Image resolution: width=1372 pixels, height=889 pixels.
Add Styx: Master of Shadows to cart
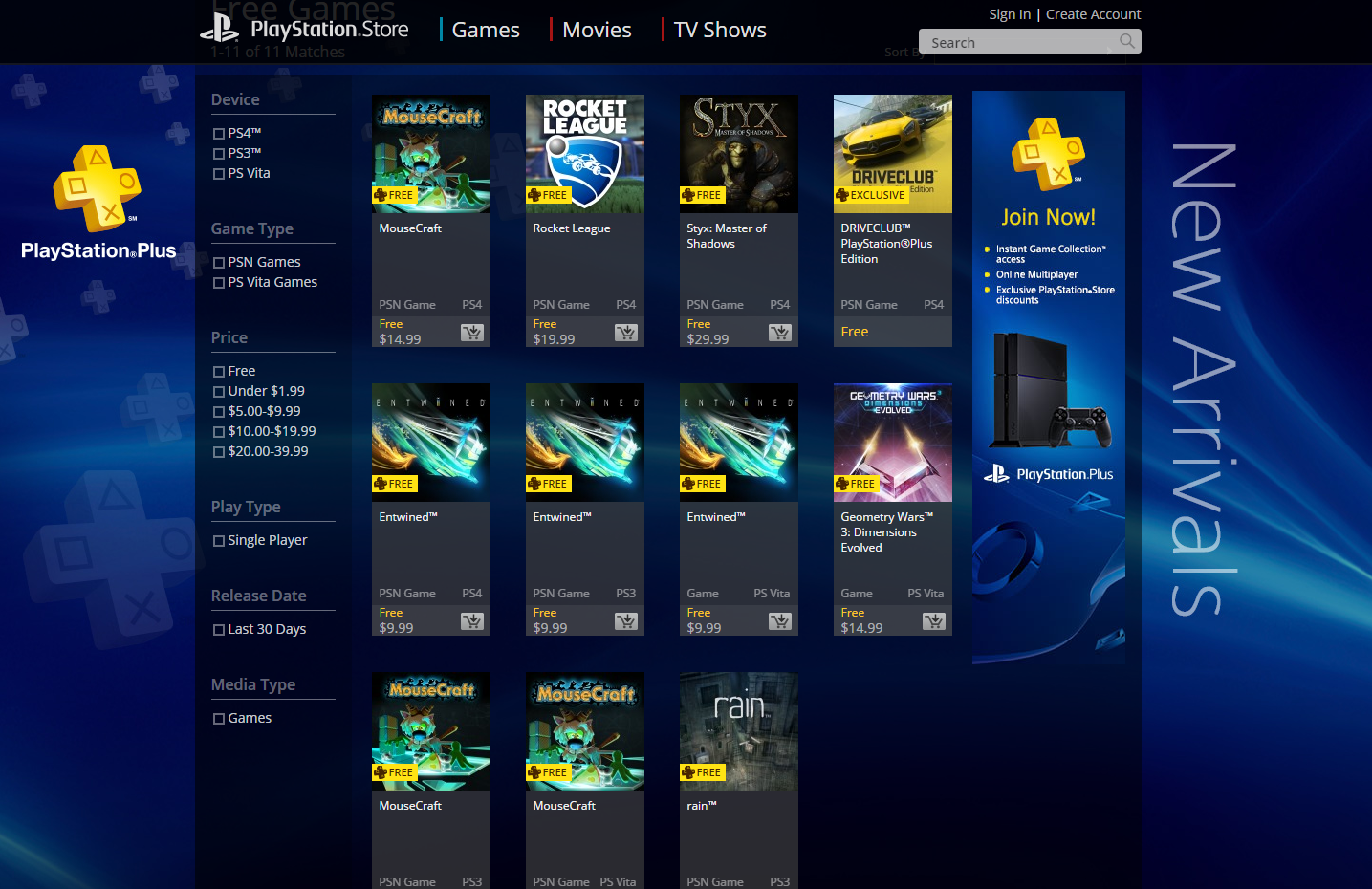click(x=780, y=333)
